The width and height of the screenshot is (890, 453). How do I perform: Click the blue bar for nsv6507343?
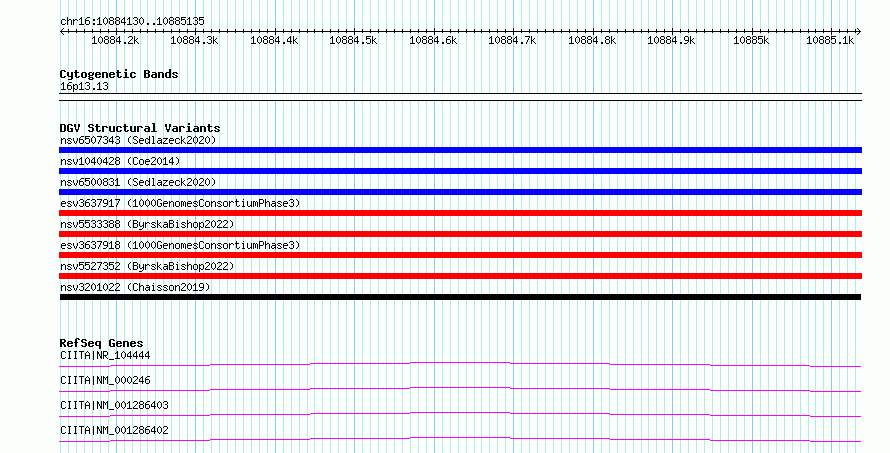460,150
